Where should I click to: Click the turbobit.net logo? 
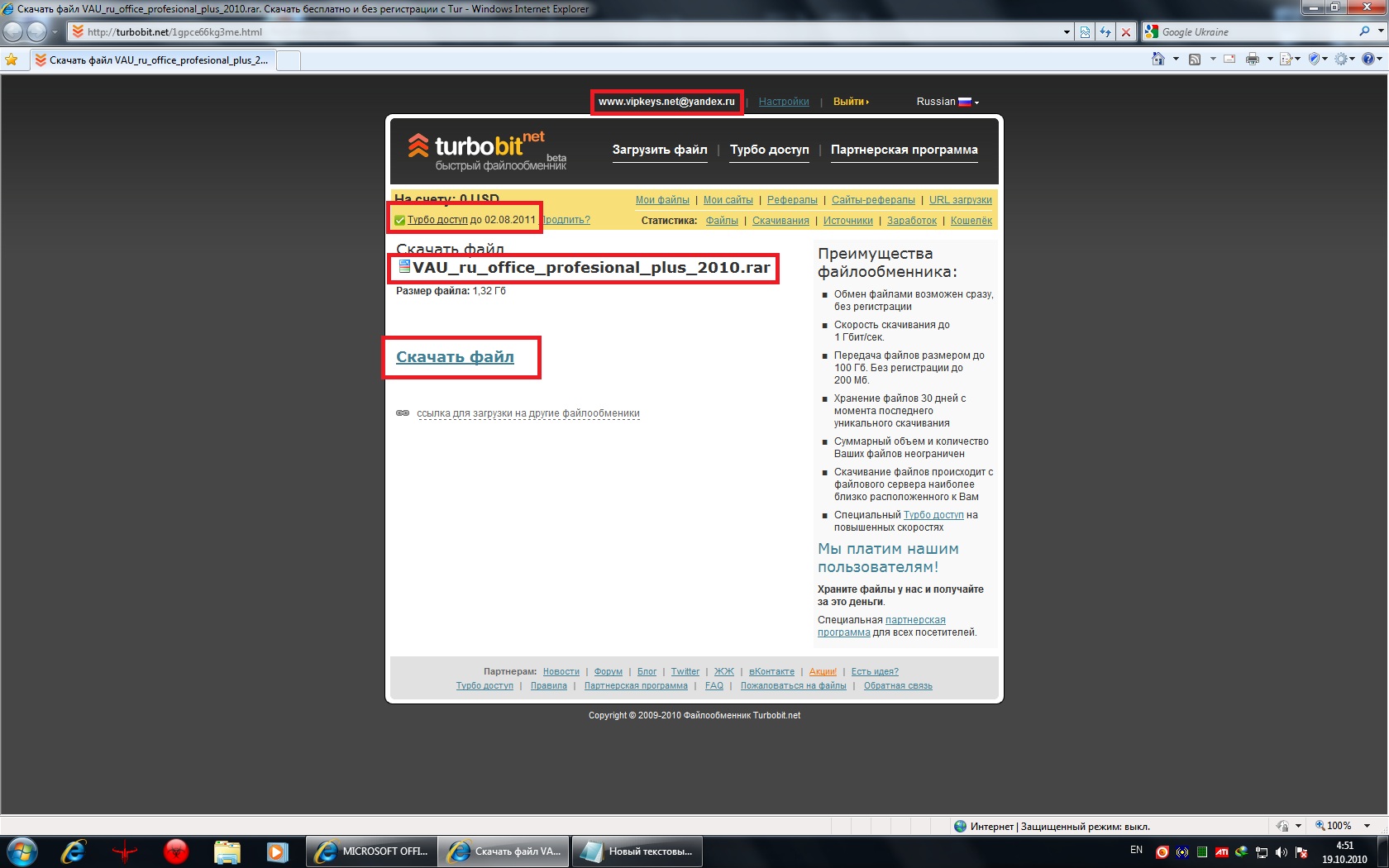488,150
